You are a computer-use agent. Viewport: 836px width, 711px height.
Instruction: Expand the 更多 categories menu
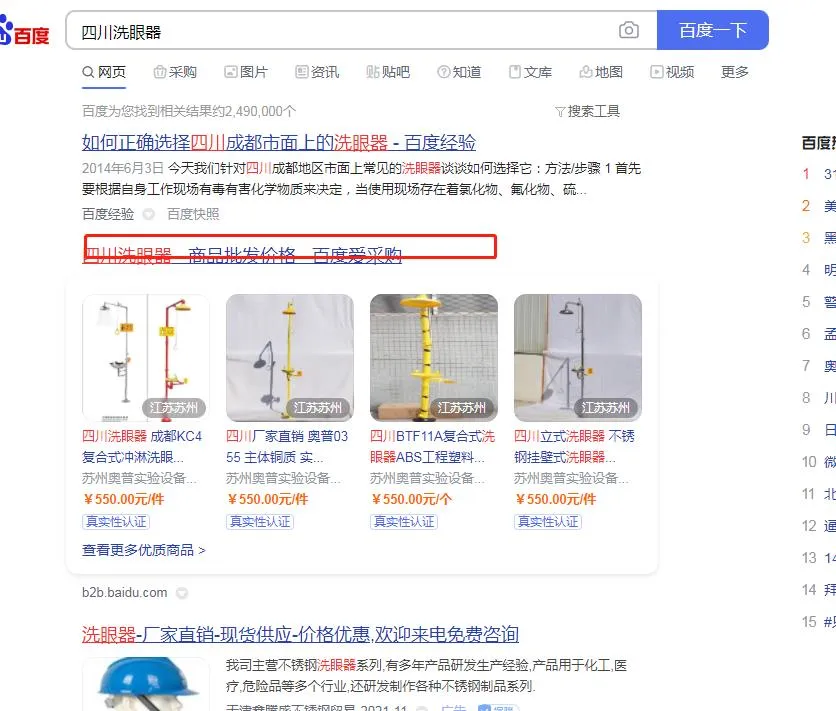pos(735,72)
